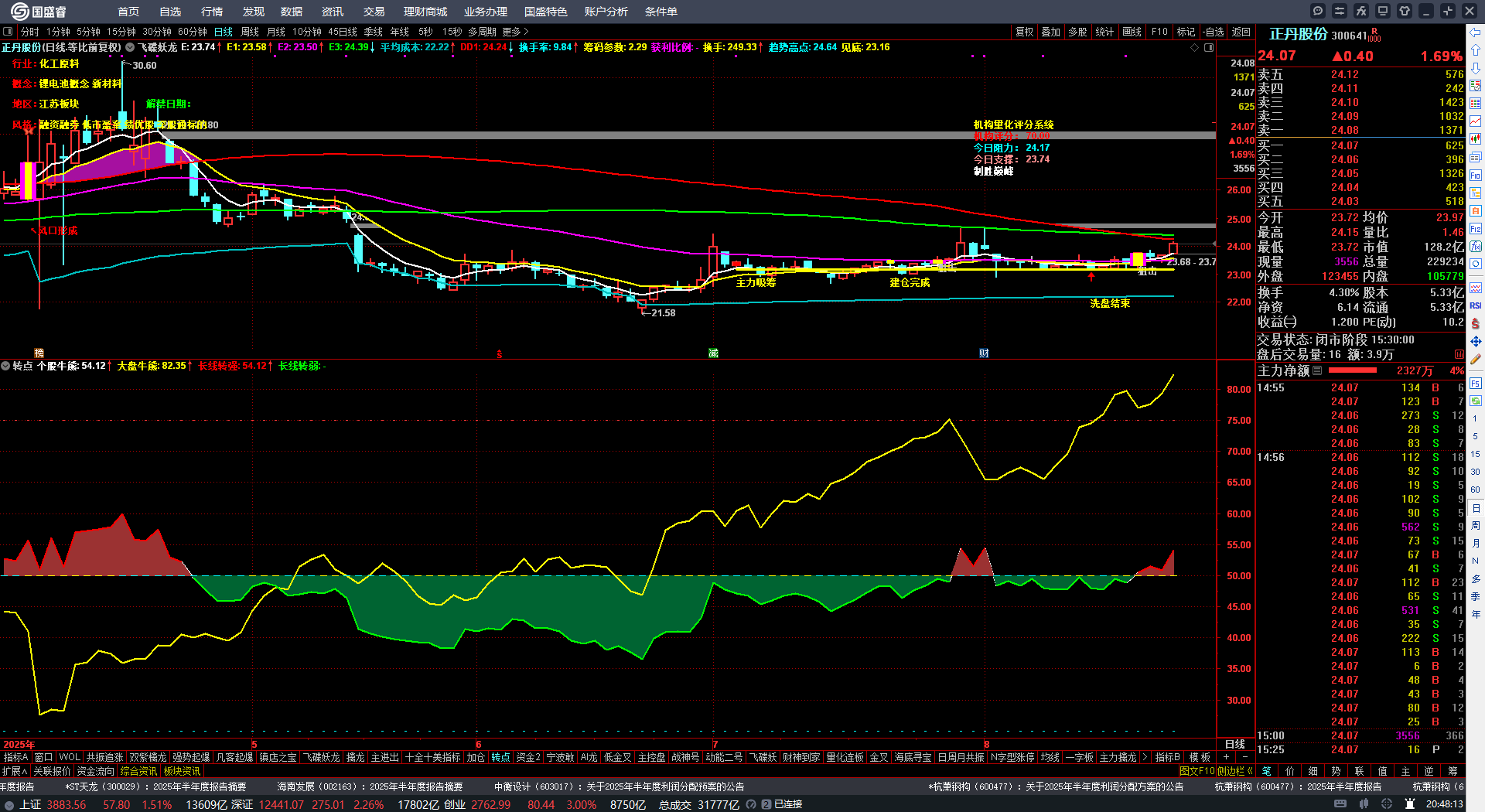Screen dimensions: 1485x812
Task: Expand the 更多 periods dropdown
Action: click(516, 32)
